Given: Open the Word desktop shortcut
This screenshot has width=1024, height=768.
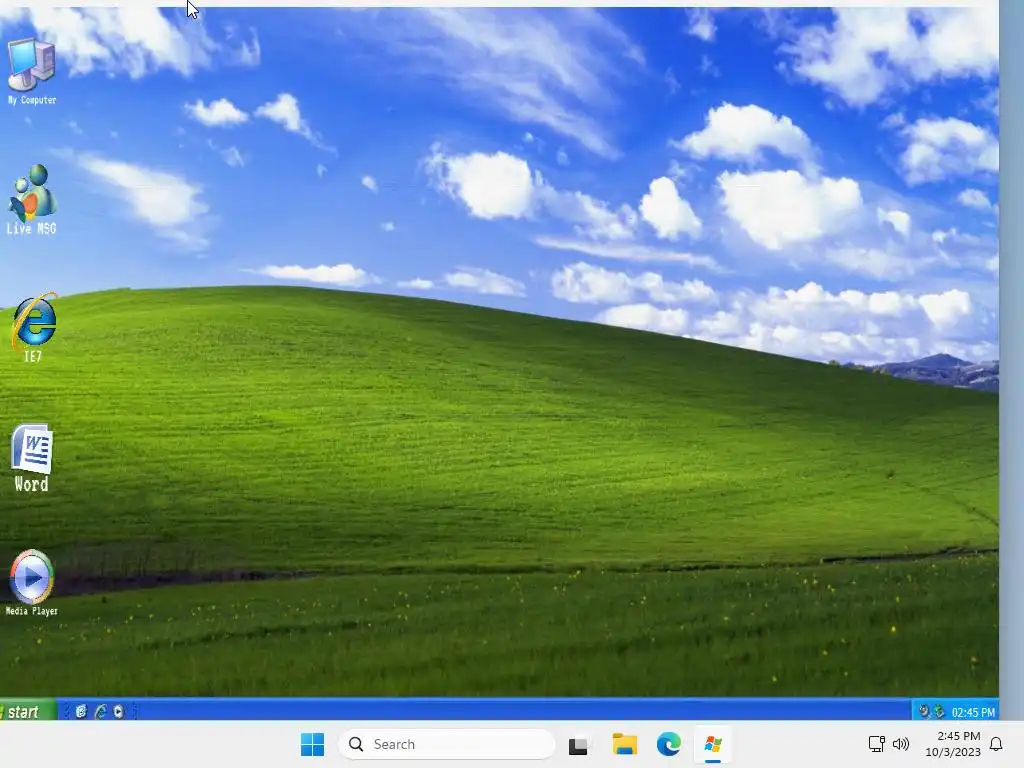Looking at the screenshot, I should (31, 458).
